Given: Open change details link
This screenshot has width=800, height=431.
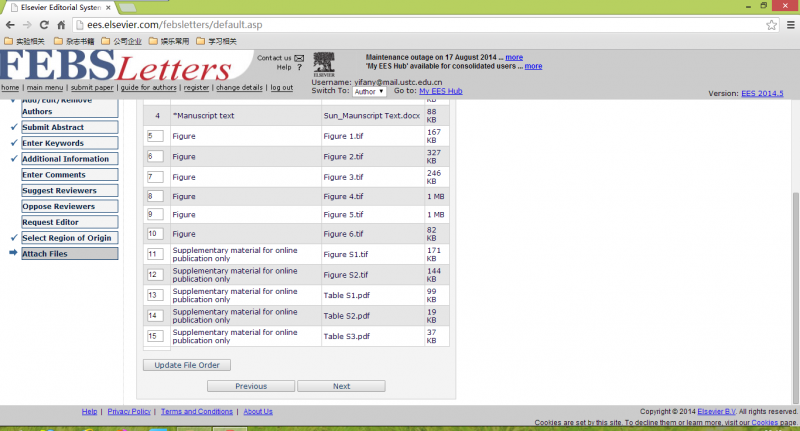Looking at the screenshot, I should tap(239, 88).
